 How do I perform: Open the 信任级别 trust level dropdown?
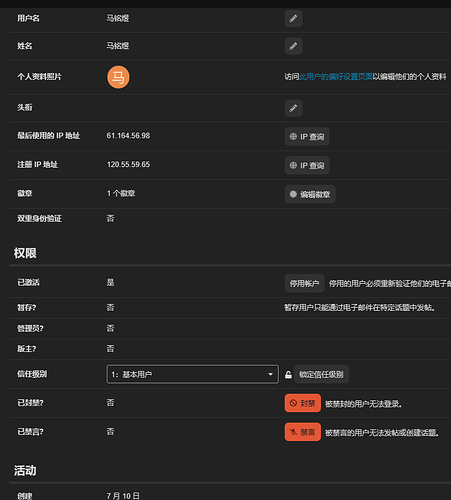click(x=193, y=374)
